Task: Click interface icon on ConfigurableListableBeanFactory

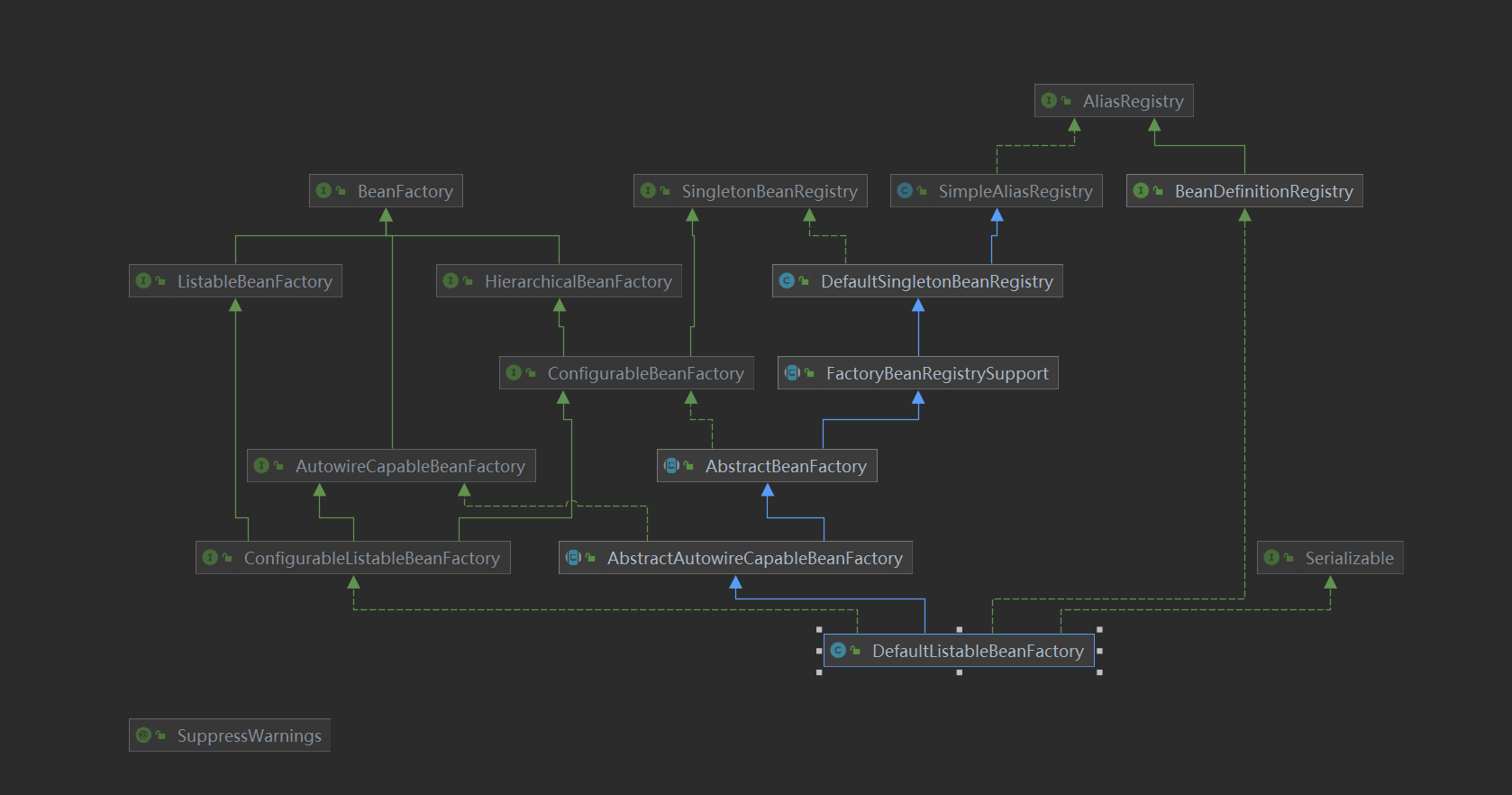Action: click(x=210, y=557)
